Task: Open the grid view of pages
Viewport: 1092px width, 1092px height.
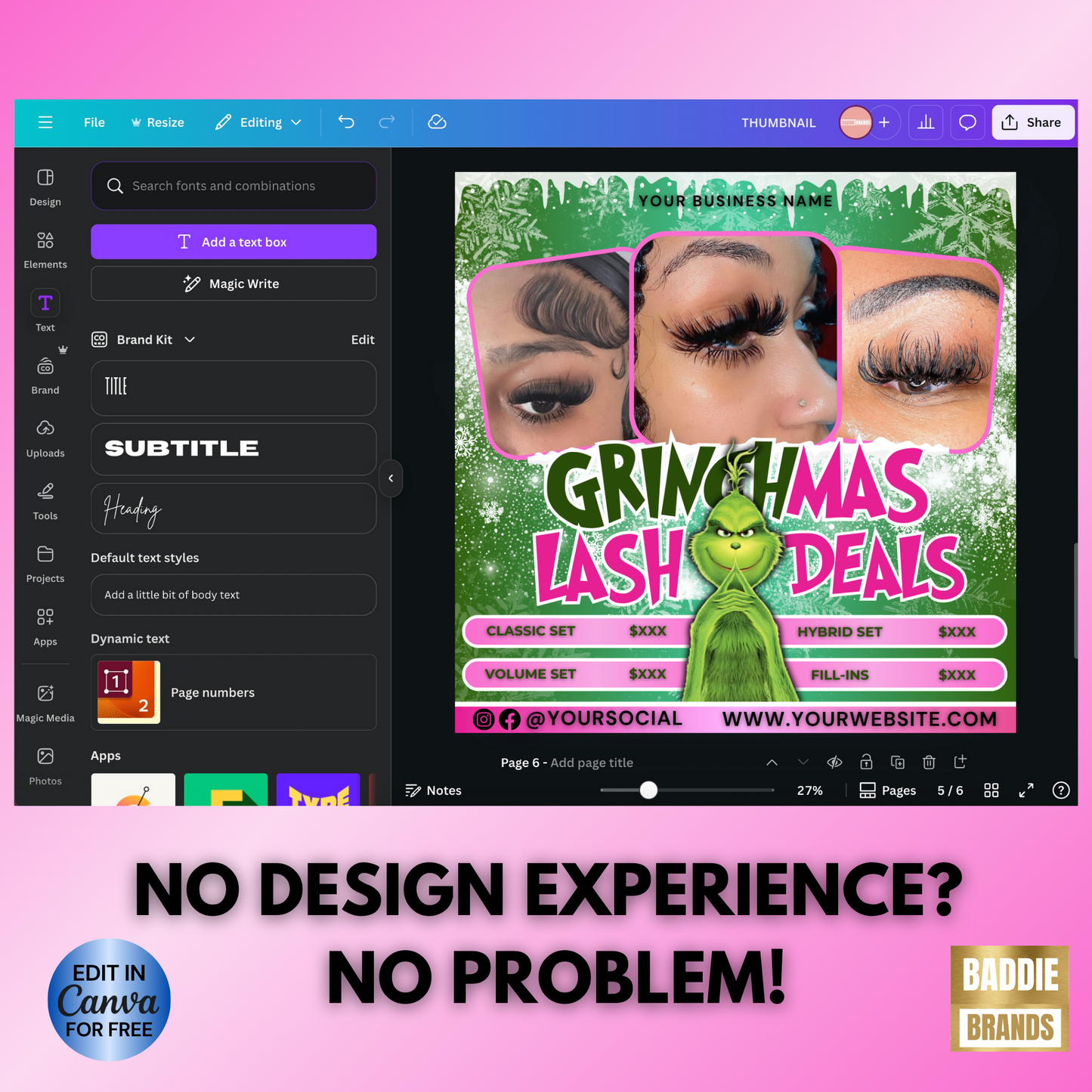Action: tap(991, 790)
